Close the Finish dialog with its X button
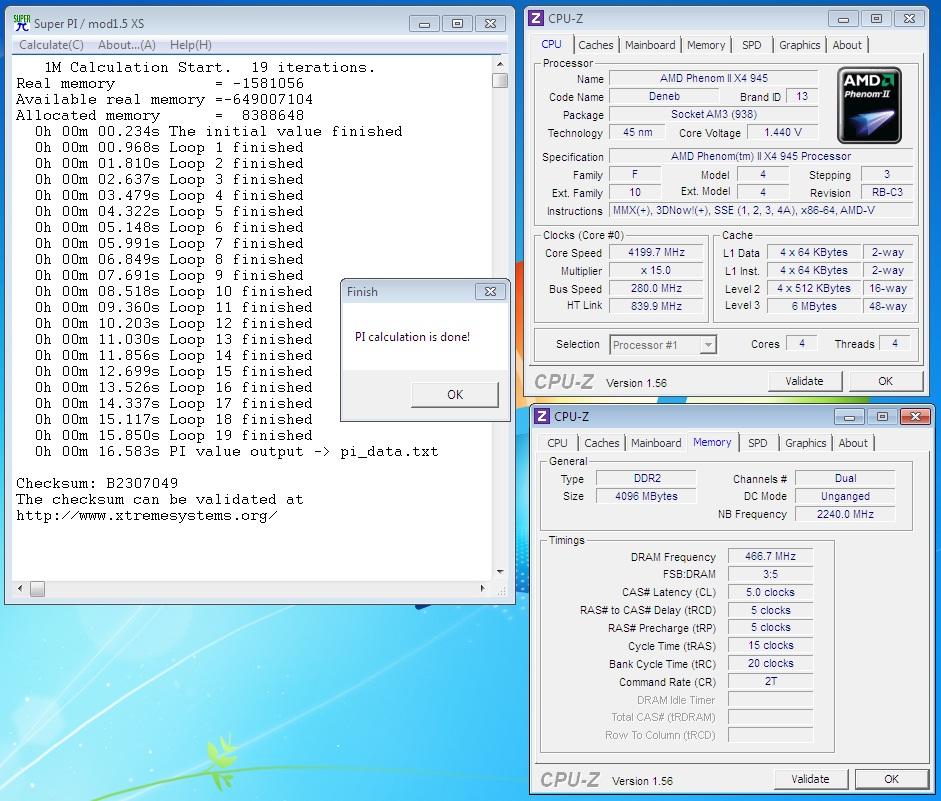 click(490, 292)
